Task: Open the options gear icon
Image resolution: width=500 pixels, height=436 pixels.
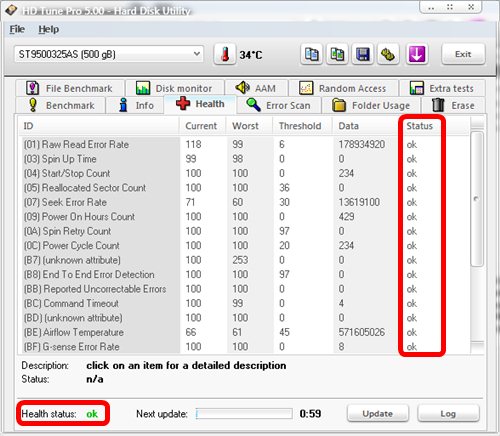Action: (x=388, y=54)
